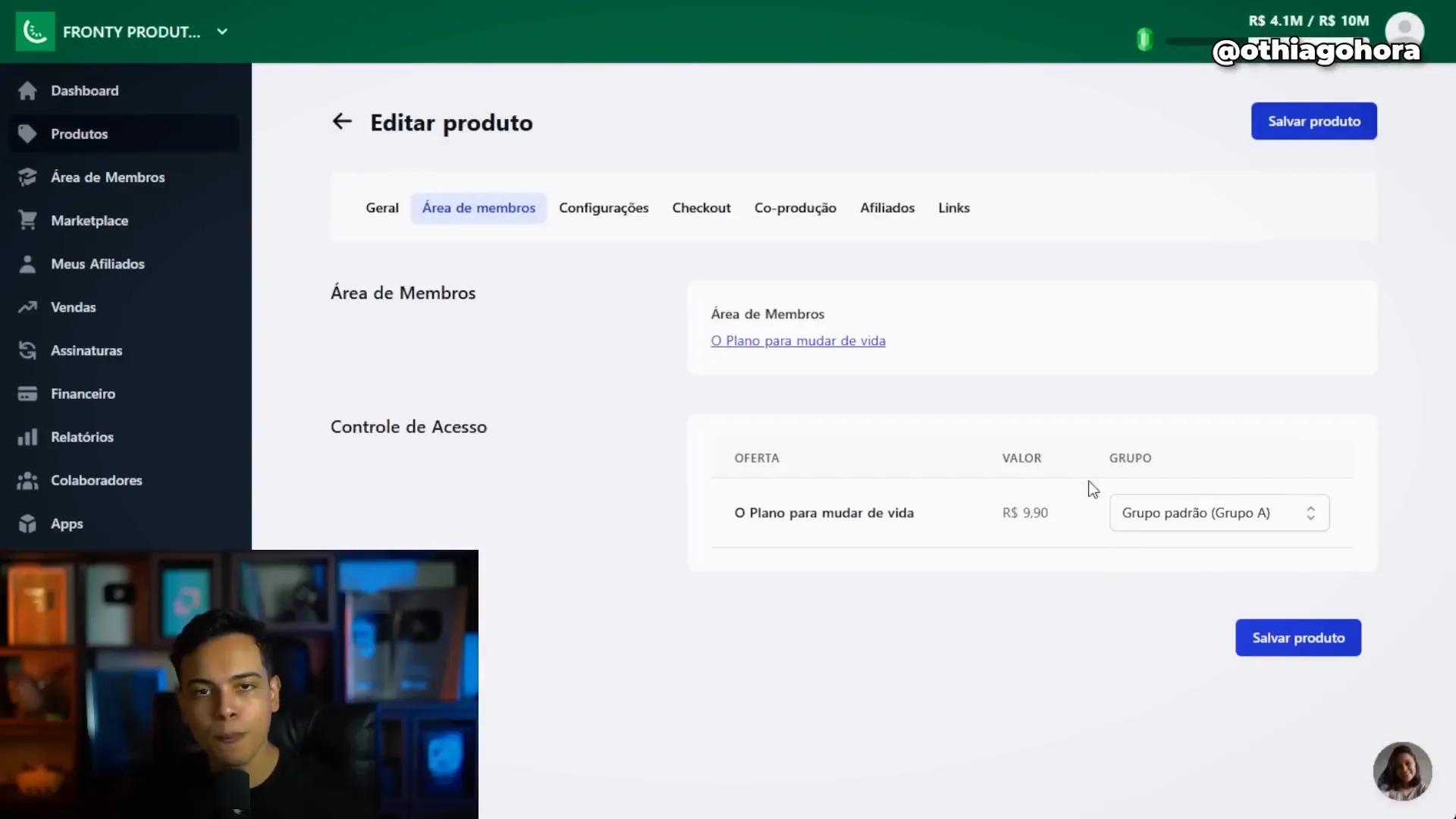Click the Assinaturas refresh icon
1456x819 pixels.
tap(27, 350)
